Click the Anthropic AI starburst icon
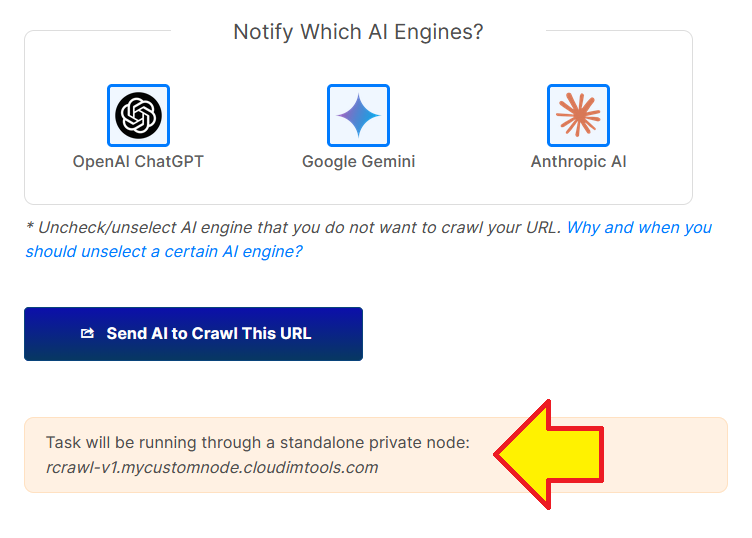 [x=578, y=115]
